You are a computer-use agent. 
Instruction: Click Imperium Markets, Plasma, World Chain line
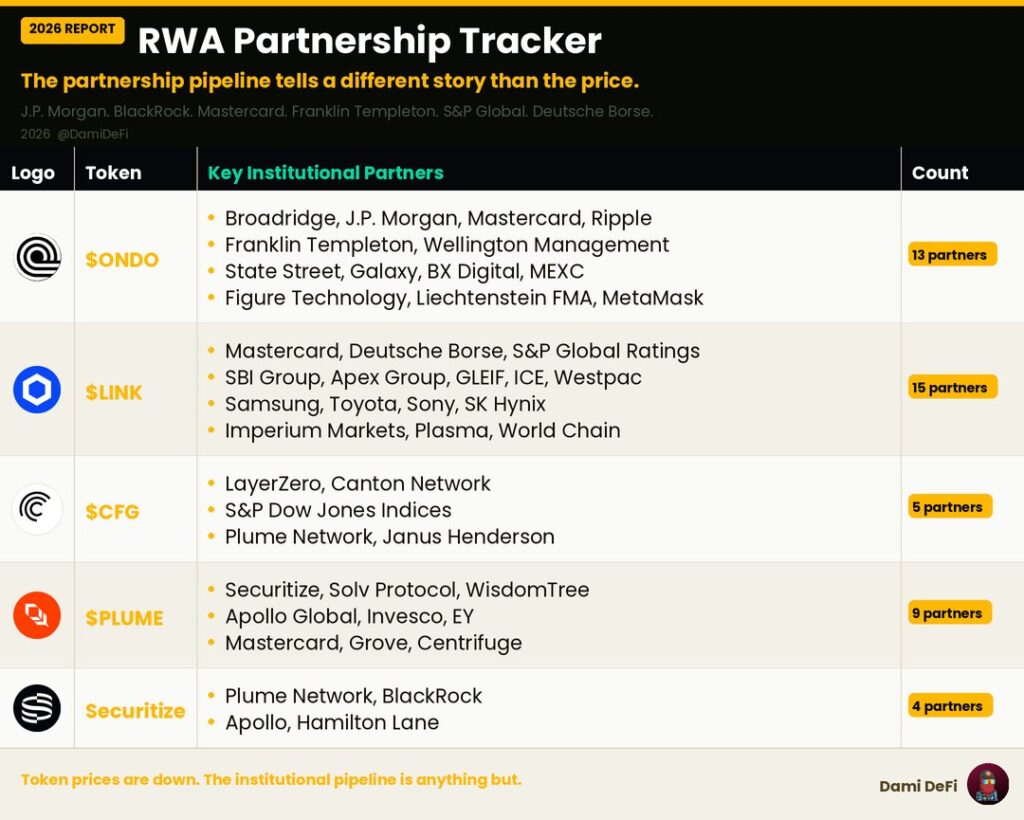pos(423,431)
